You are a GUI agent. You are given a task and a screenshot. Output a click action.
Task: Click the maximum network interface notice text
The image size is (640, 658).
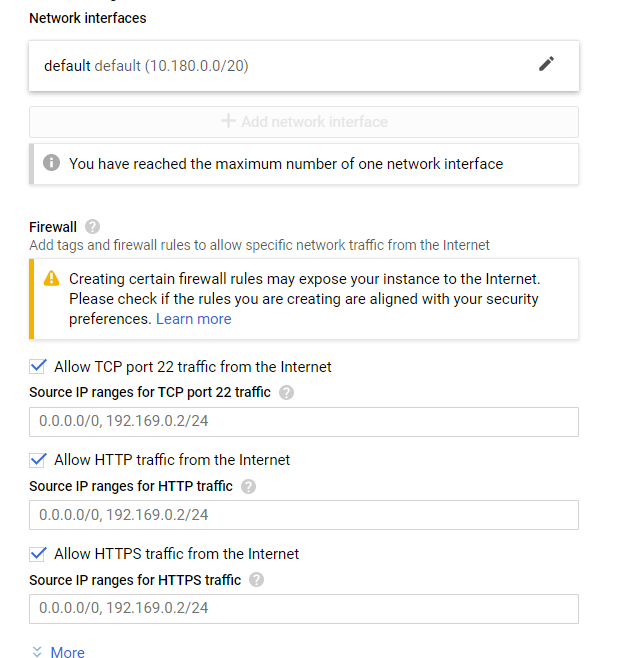[x=286, y=164]
